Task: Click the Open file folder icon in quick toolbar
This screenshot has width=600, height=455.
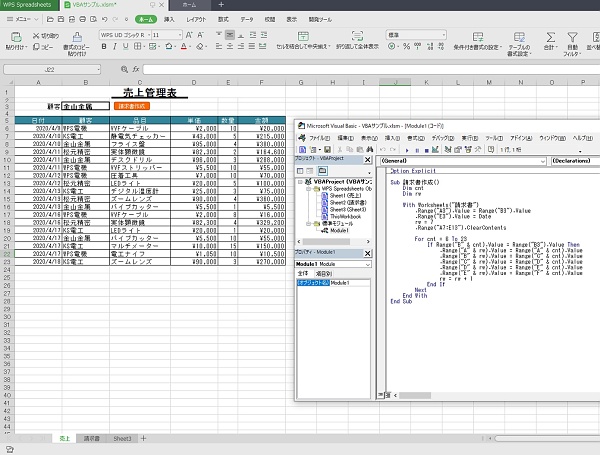Action: pos(50,19)
